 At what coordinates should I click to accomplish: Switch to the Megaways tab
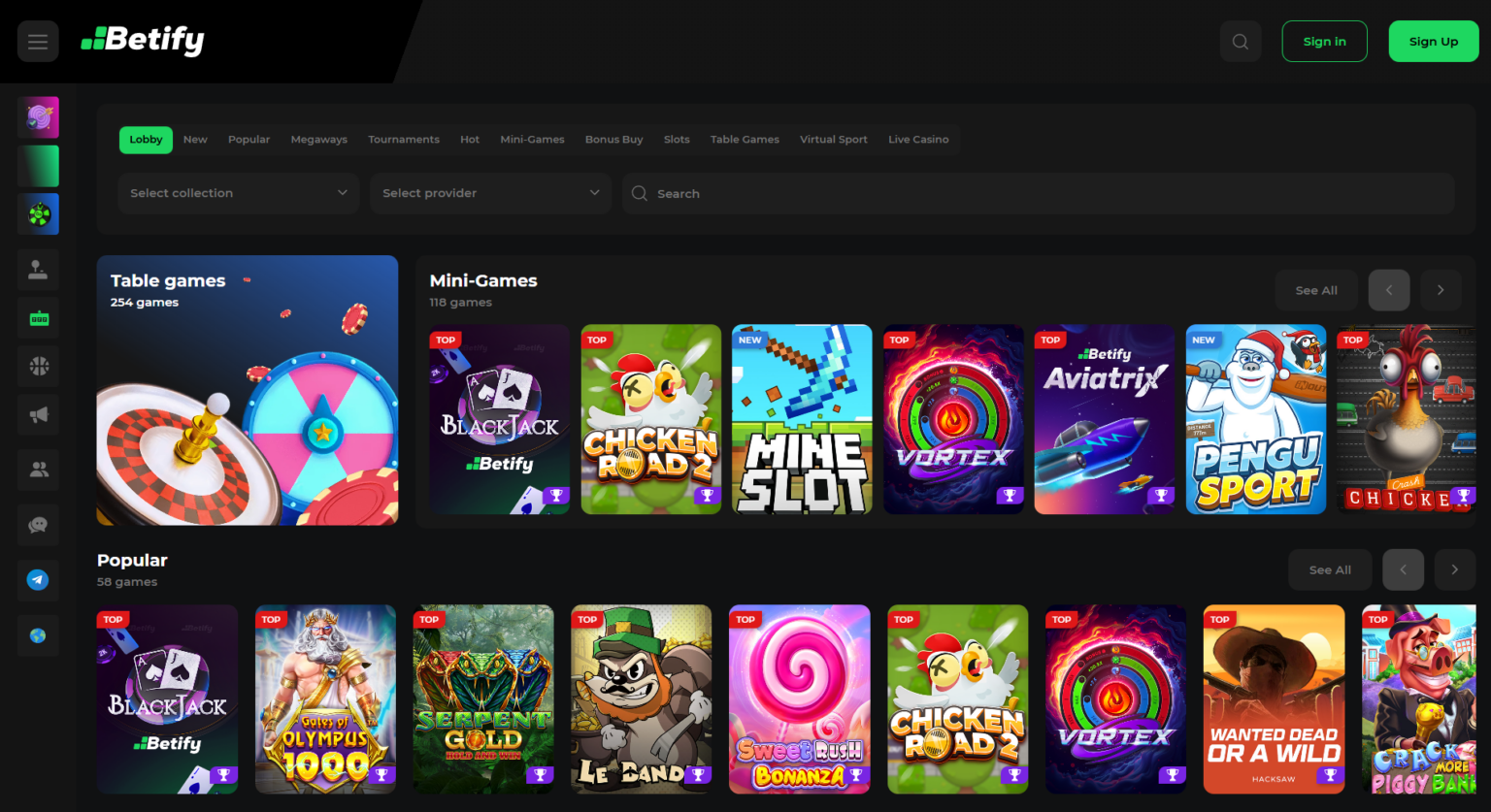point(319,140)
